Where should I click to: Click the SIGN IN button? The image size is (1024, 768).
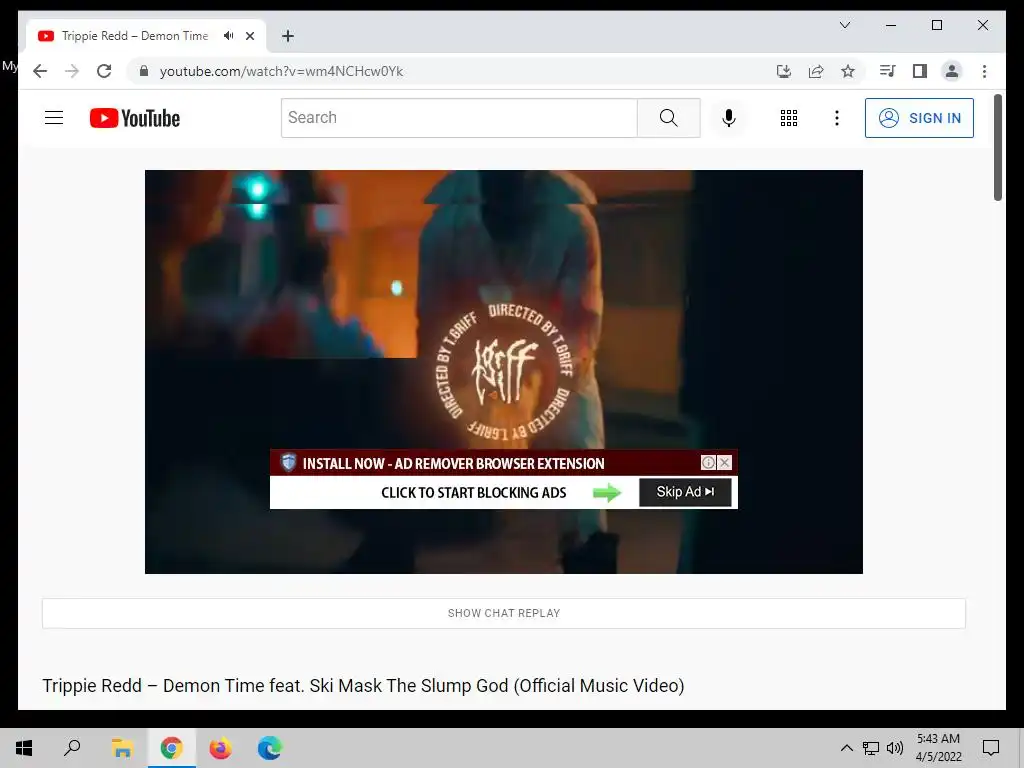tap(919, 118)
